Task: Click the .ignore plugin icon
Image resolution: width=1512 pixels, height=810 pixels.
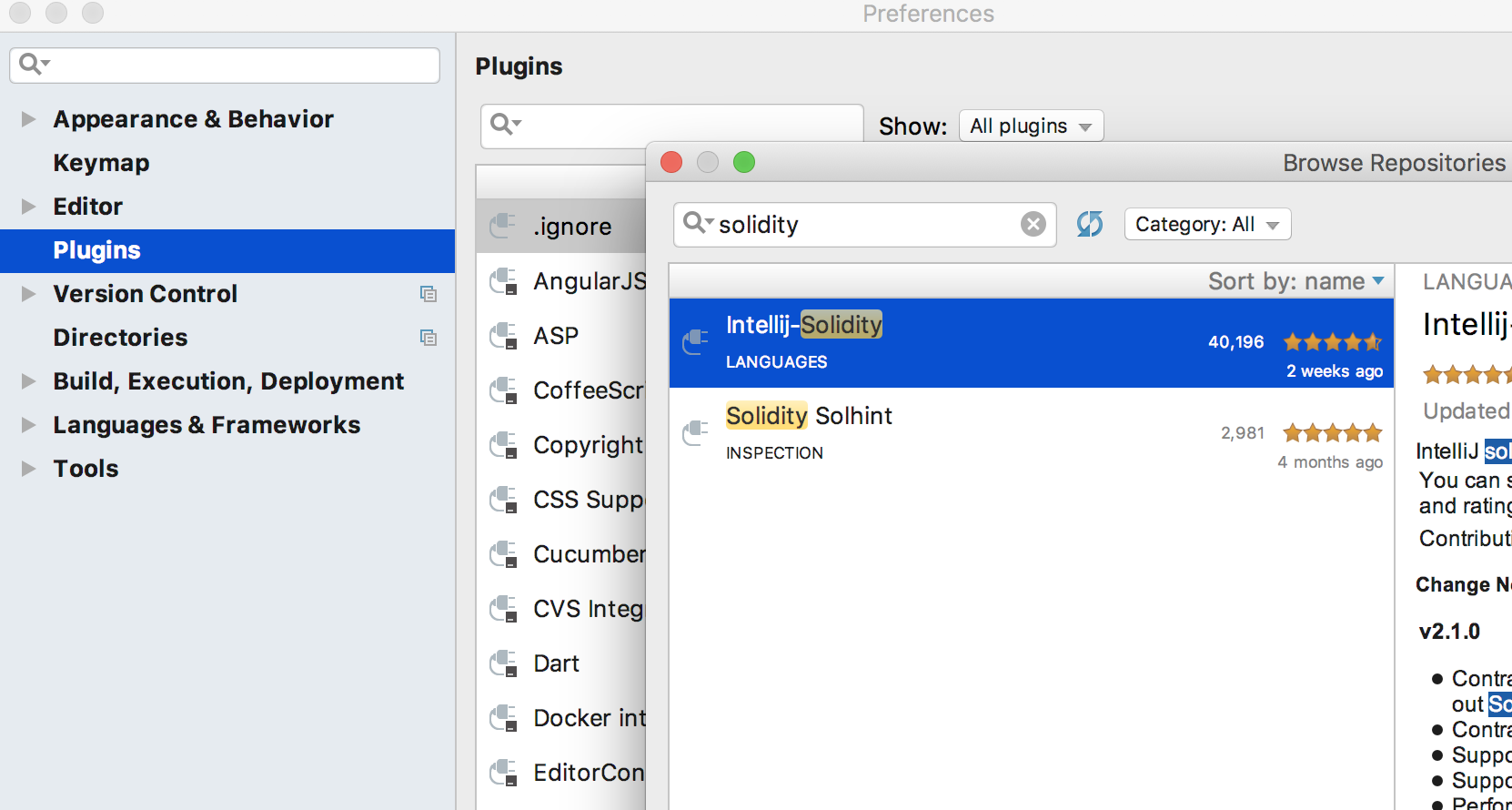Action: 503,226
